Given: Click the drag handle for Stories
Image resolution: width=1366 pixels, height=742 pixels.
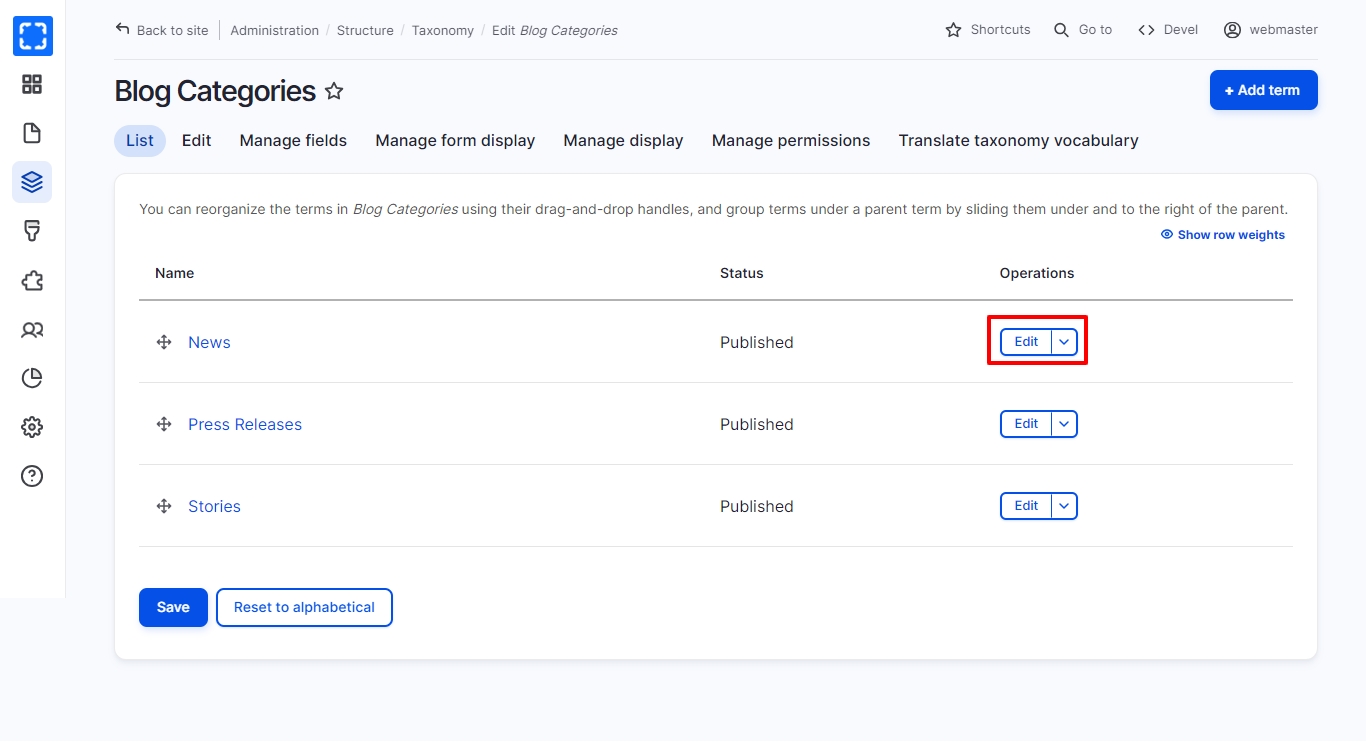Looking at the screenshot, I should pos(164,506).
